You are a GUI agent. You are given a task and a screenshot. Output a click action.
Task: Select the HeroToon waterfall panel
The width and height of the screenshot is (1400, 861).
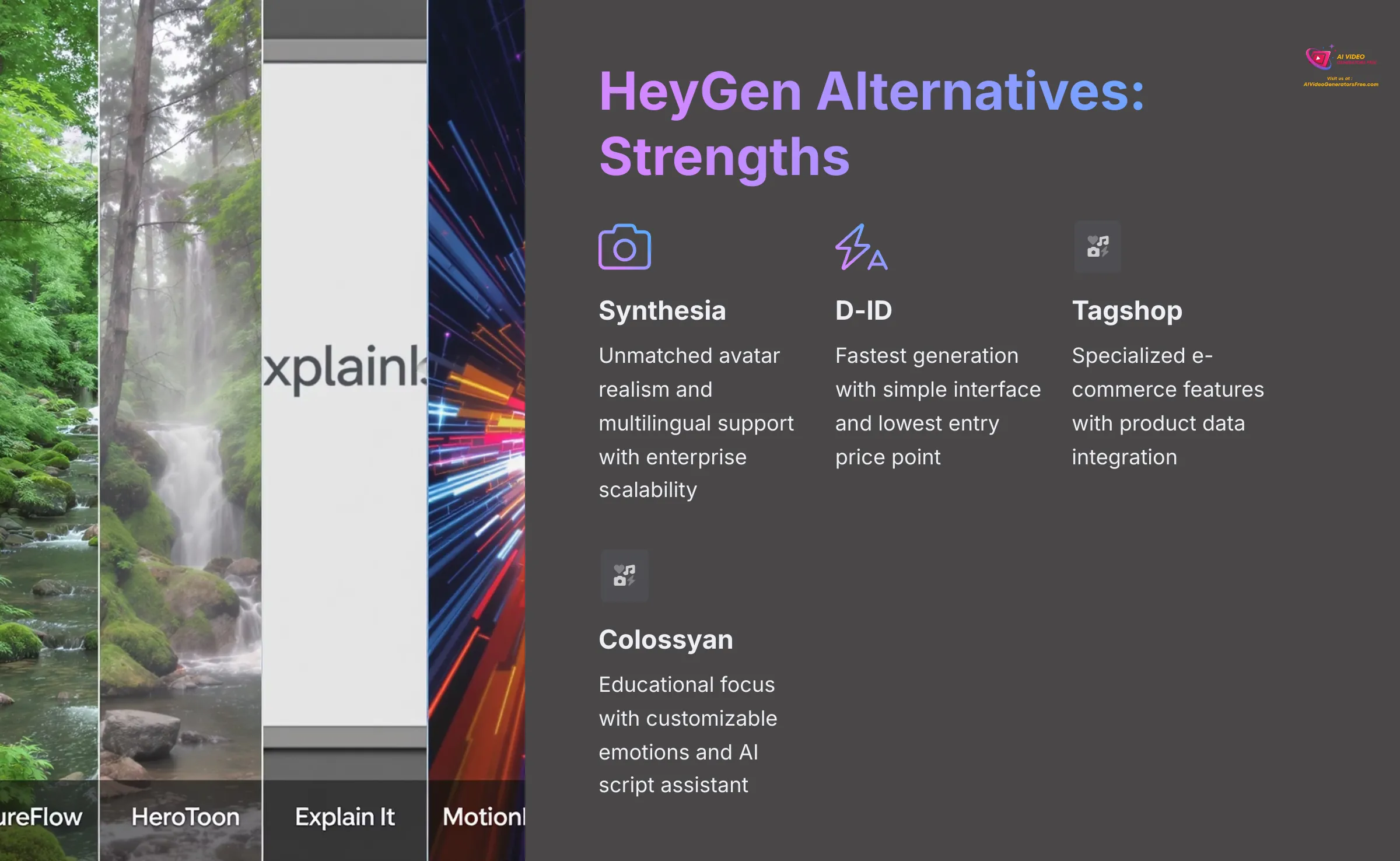[x=181, y=430]
